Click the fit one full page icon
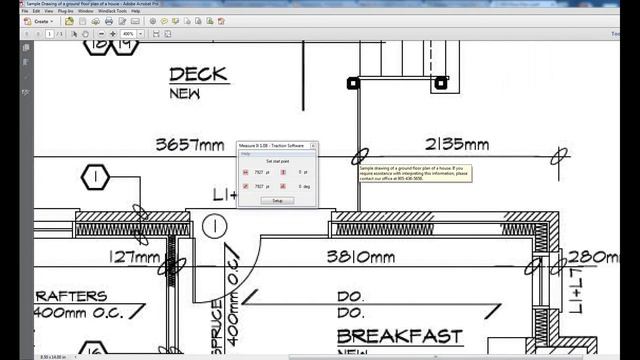Viewport: 640px width, 360px height. (x=168, y=34)
